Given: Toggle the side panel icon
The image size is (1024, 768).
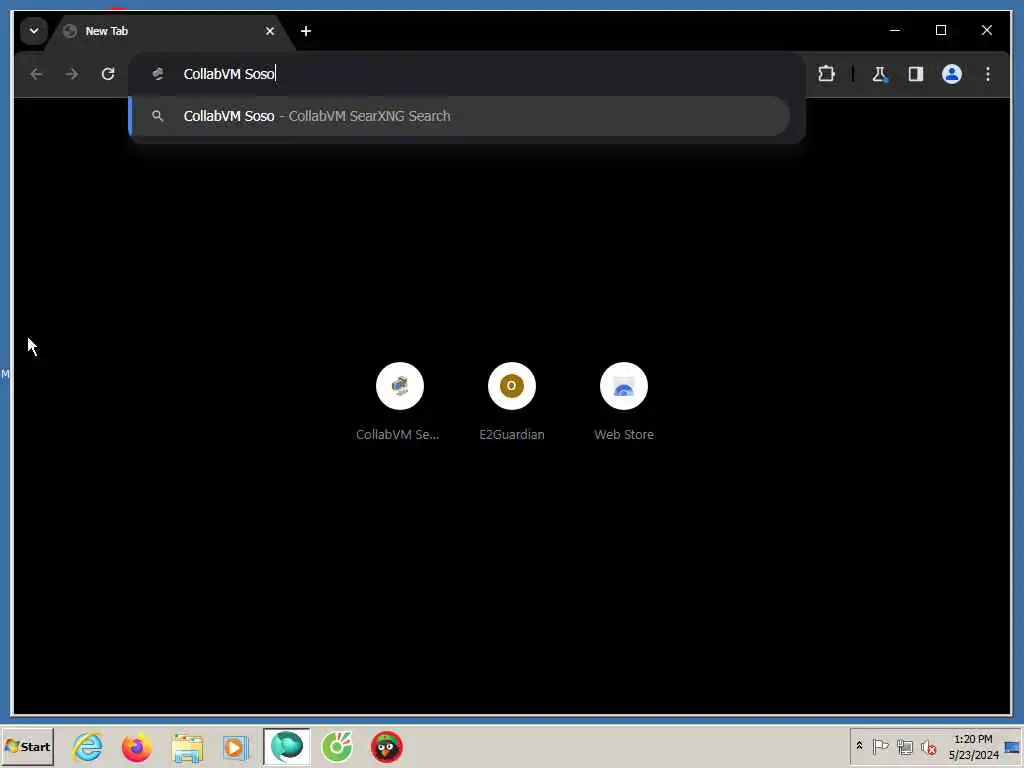Looking at the screenshot, I should (916, 74).
